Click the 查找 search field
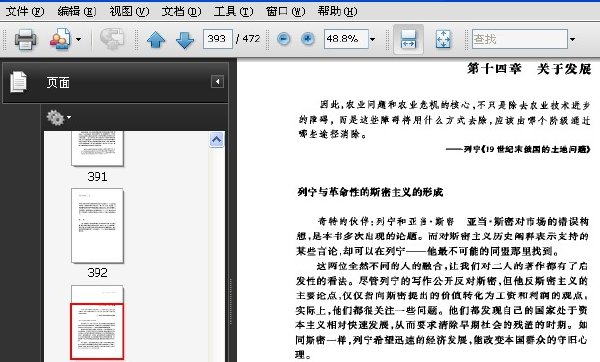Image resolution: width=600 pixels, height=362 pixels. click(519, 39)
